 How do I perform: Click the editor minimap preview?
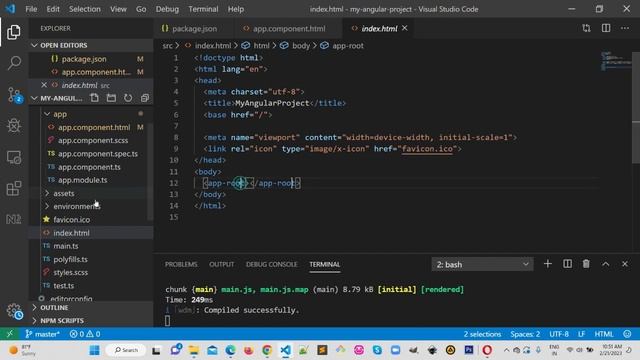616,61
